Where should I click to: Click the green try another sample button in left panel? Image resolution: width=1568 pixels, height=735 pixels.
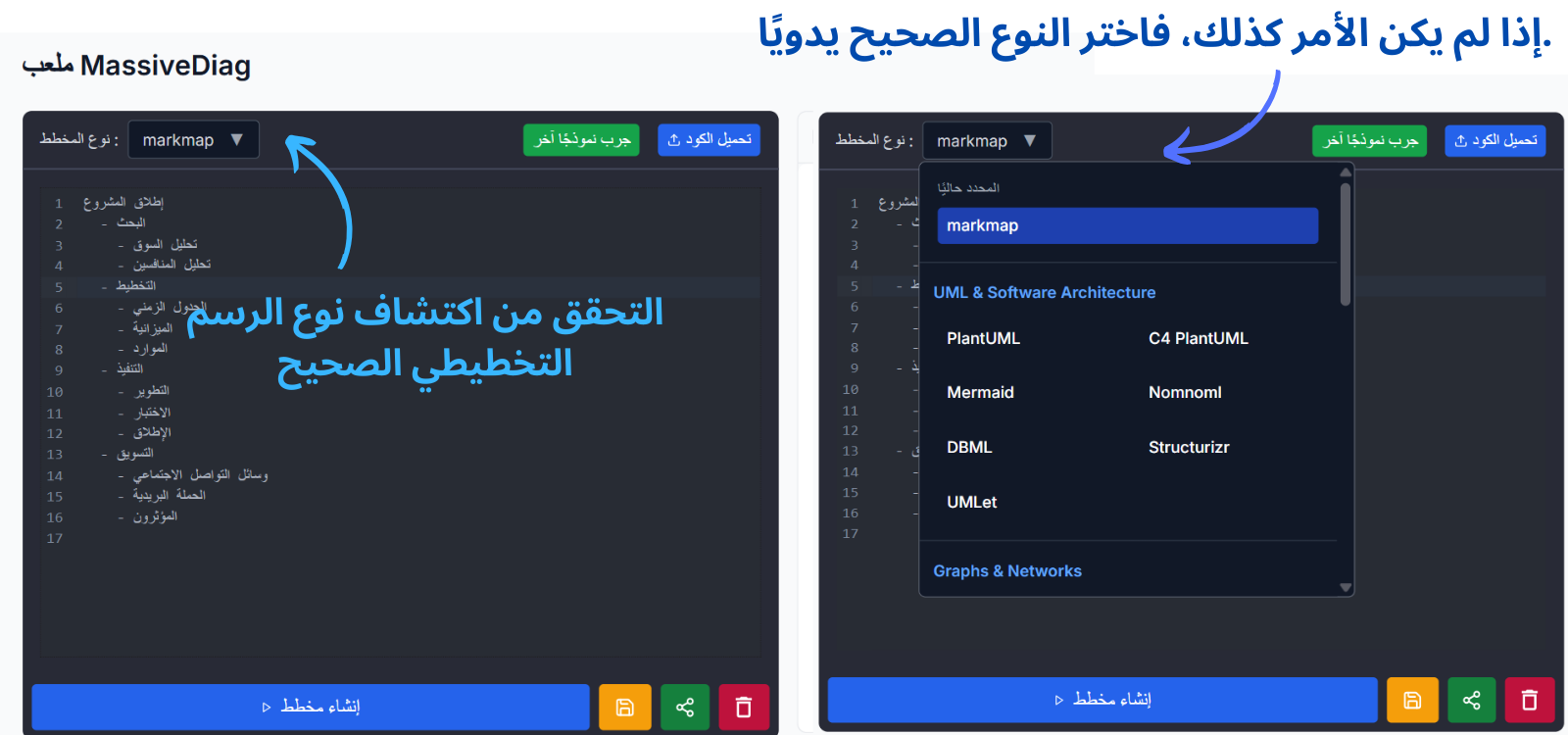point(581,139)
